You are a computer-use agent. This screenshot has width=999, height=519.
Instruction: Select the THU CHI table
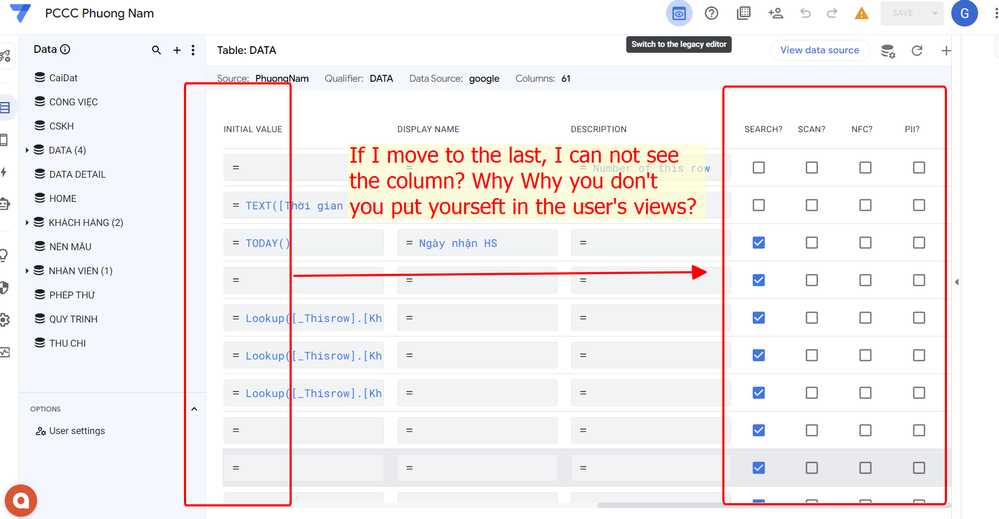click(x=67, y=343)
